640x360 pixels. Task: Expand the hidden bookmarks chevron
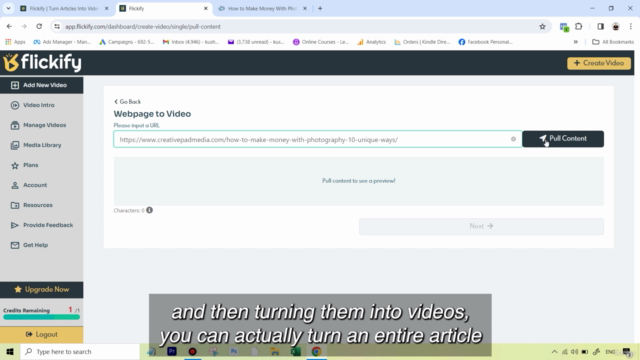coord(576,42)
